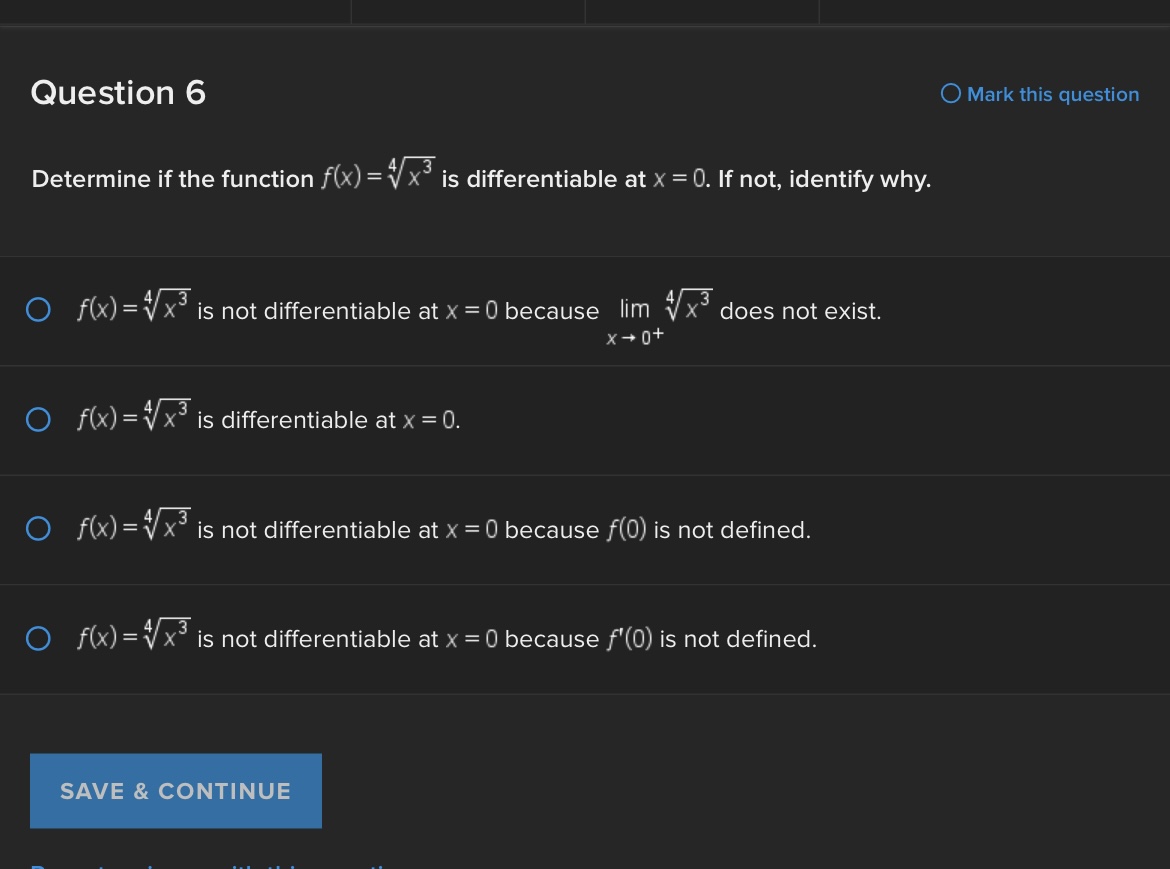This screenshot has width=1170, height=869.
Task: Click the radio circle on the first answer row
Action: point(38,310)
